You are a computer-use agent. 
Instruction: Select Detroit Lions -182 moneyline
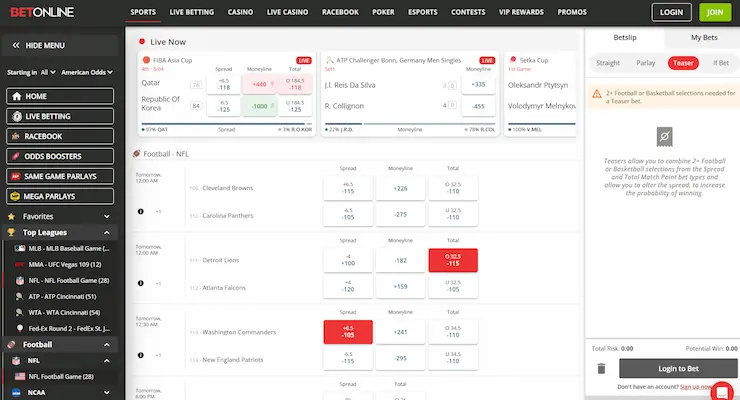click(x=400, y=260)
